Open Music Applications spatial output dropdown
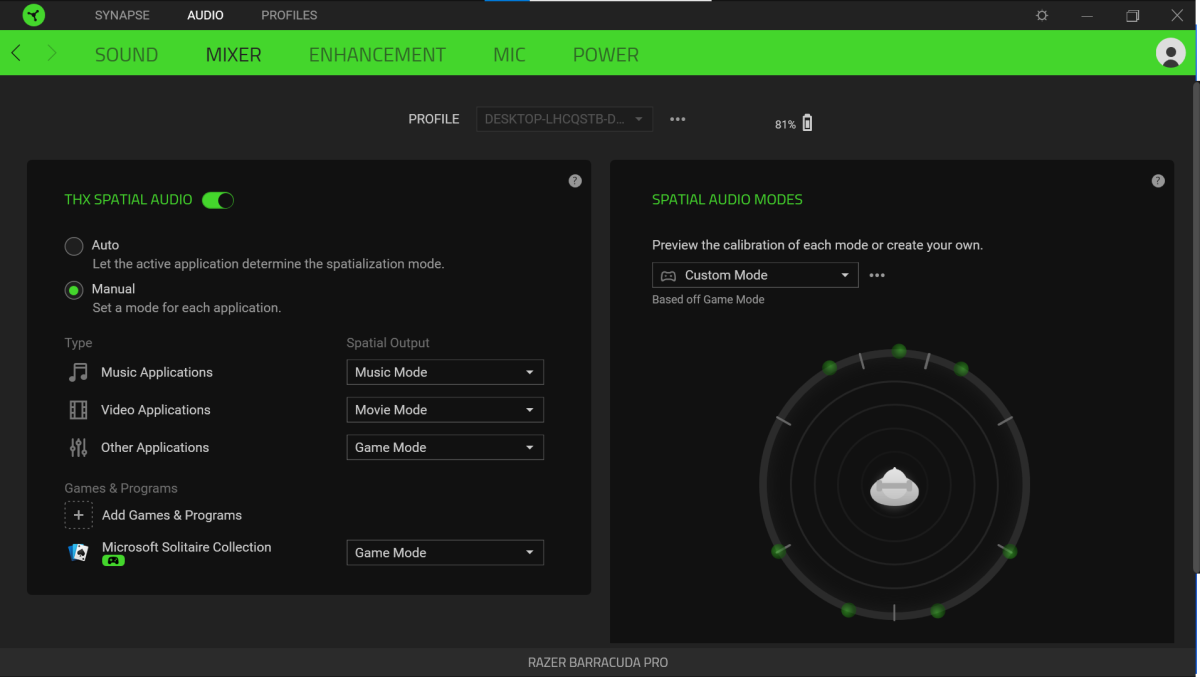Image resolution: width=1200 pixels, height=677 pixels. [x=445, y=372]
